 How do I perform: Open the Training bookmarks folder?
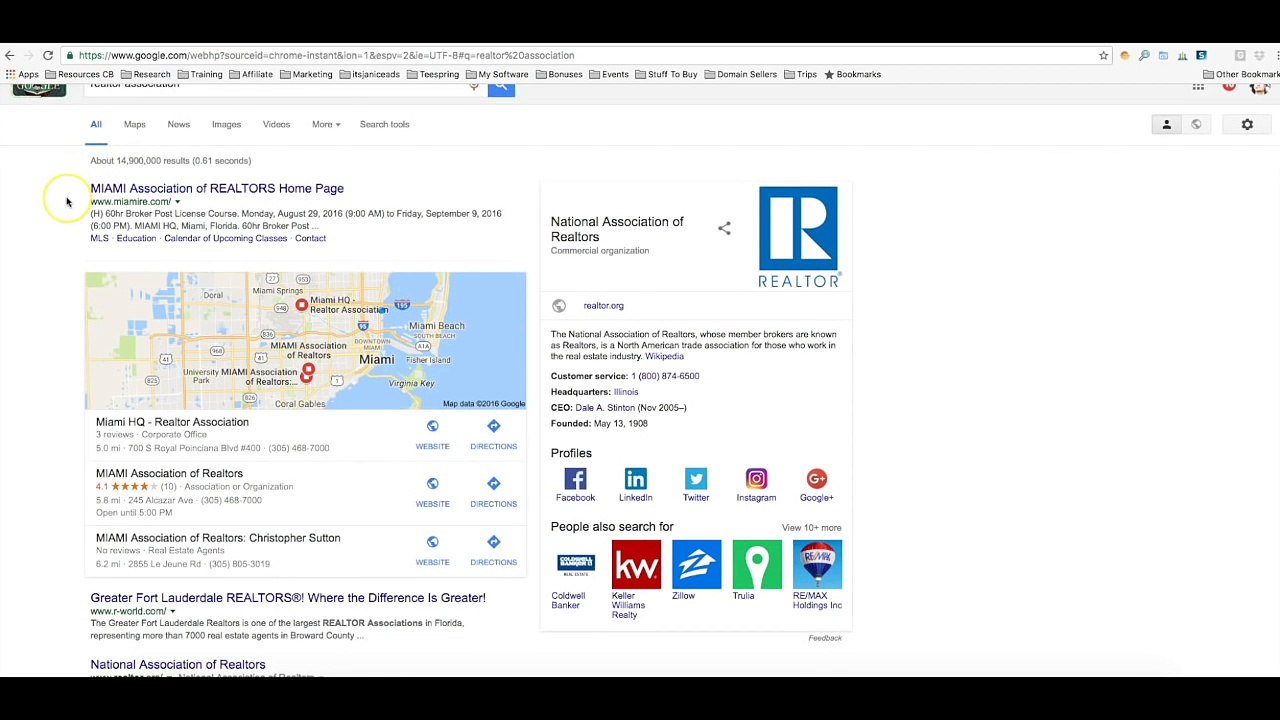point(200,75)
